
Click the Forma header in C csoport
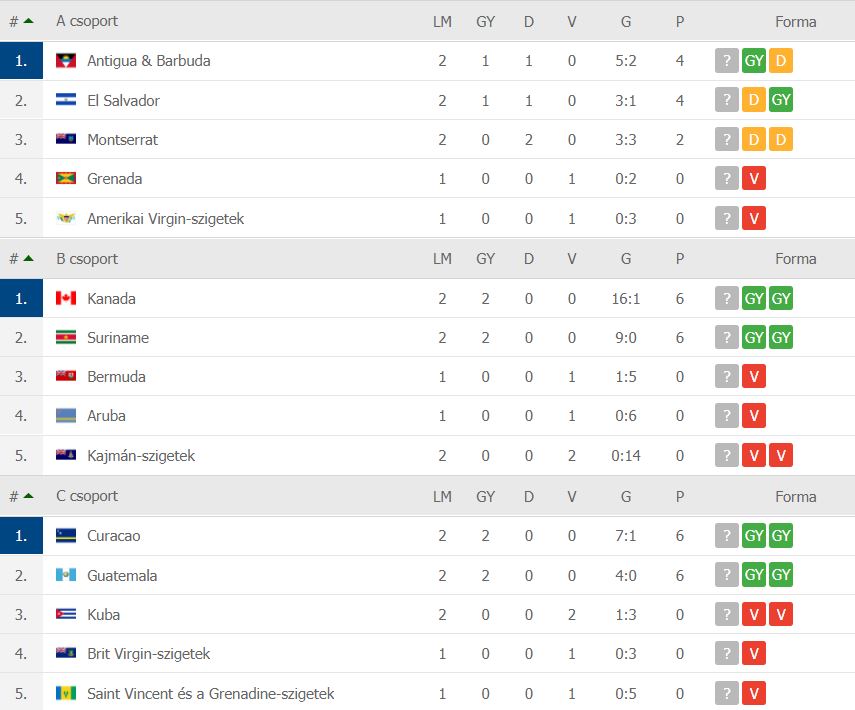[x=796, y=497]
